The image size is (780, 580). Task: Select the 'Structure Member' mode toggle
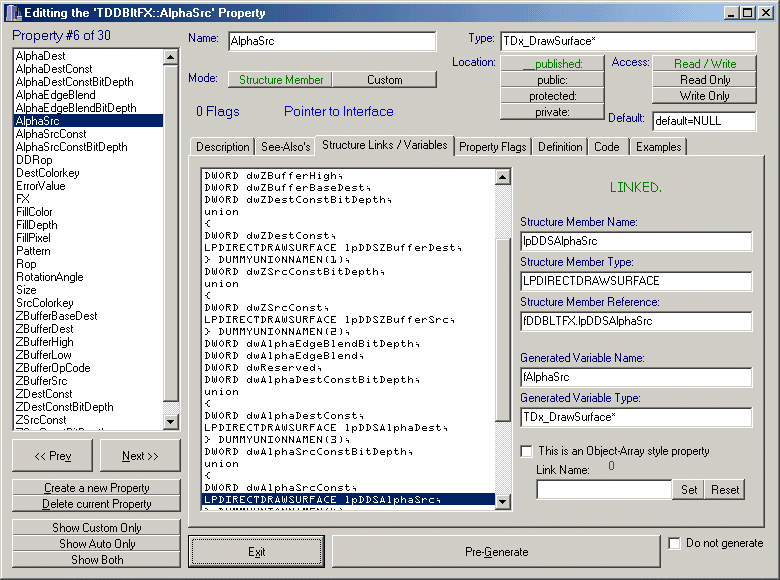click(x=281, y=79)
